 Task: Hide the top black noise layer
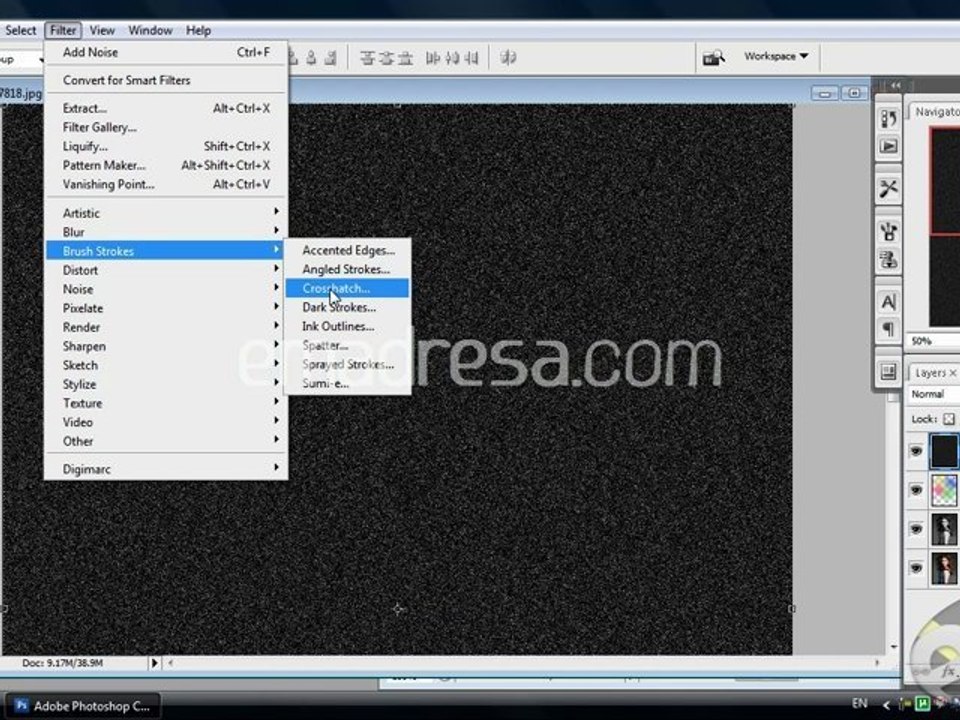pos(916,451)
